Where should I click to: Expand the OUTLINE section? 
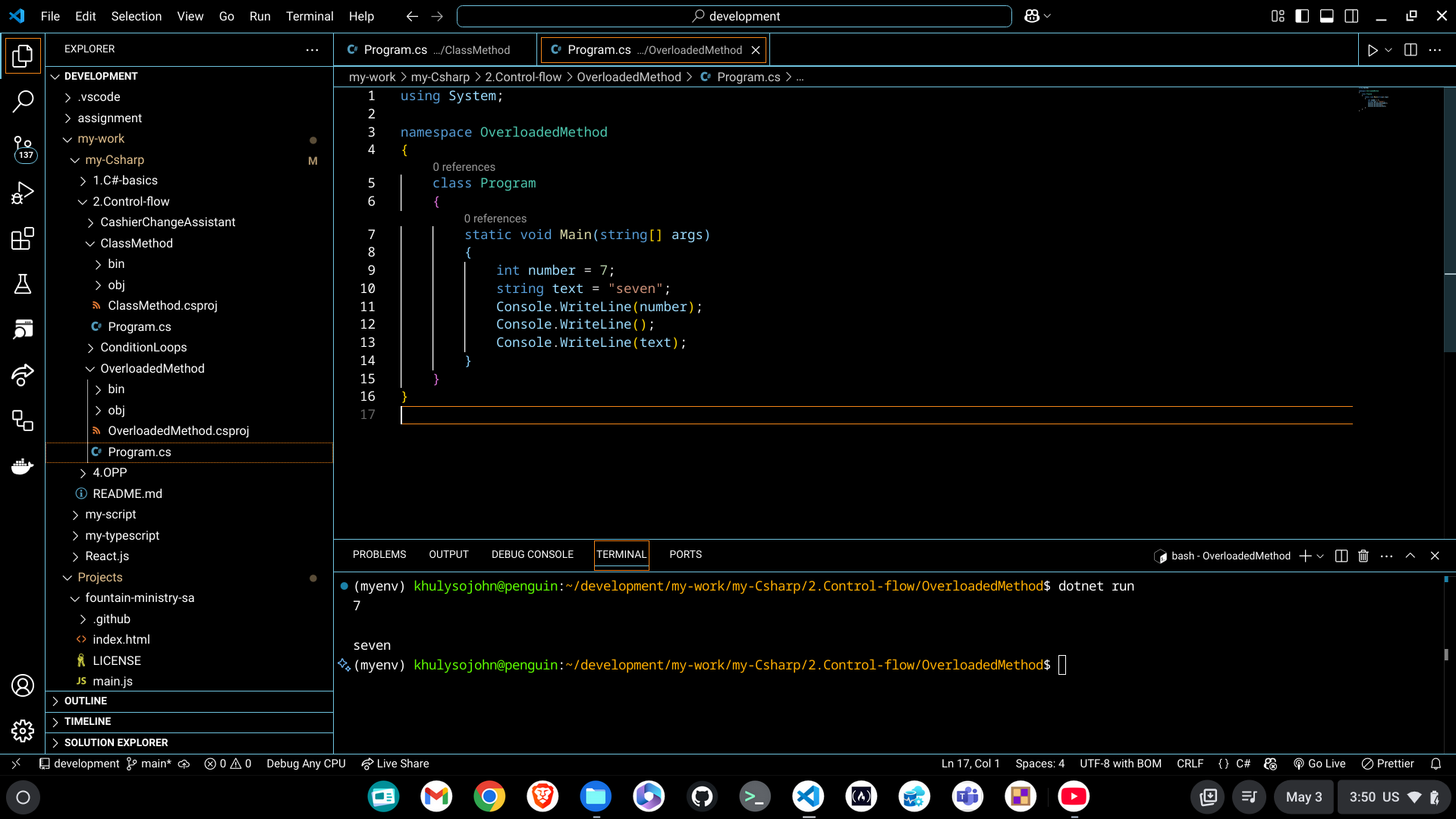point(190,701)
